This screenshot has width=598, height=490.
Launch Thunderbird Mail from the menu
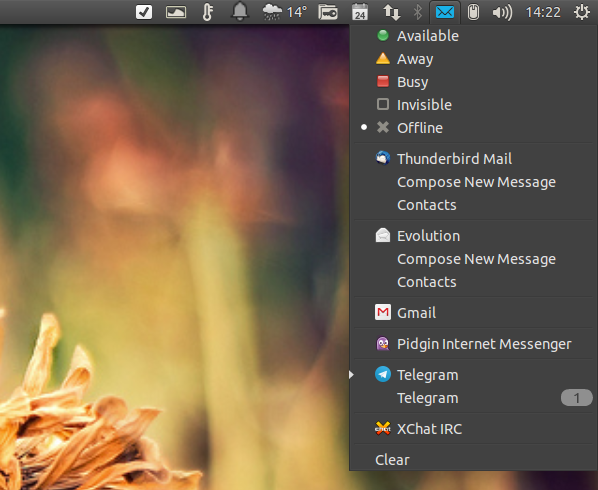pos(474,159)
